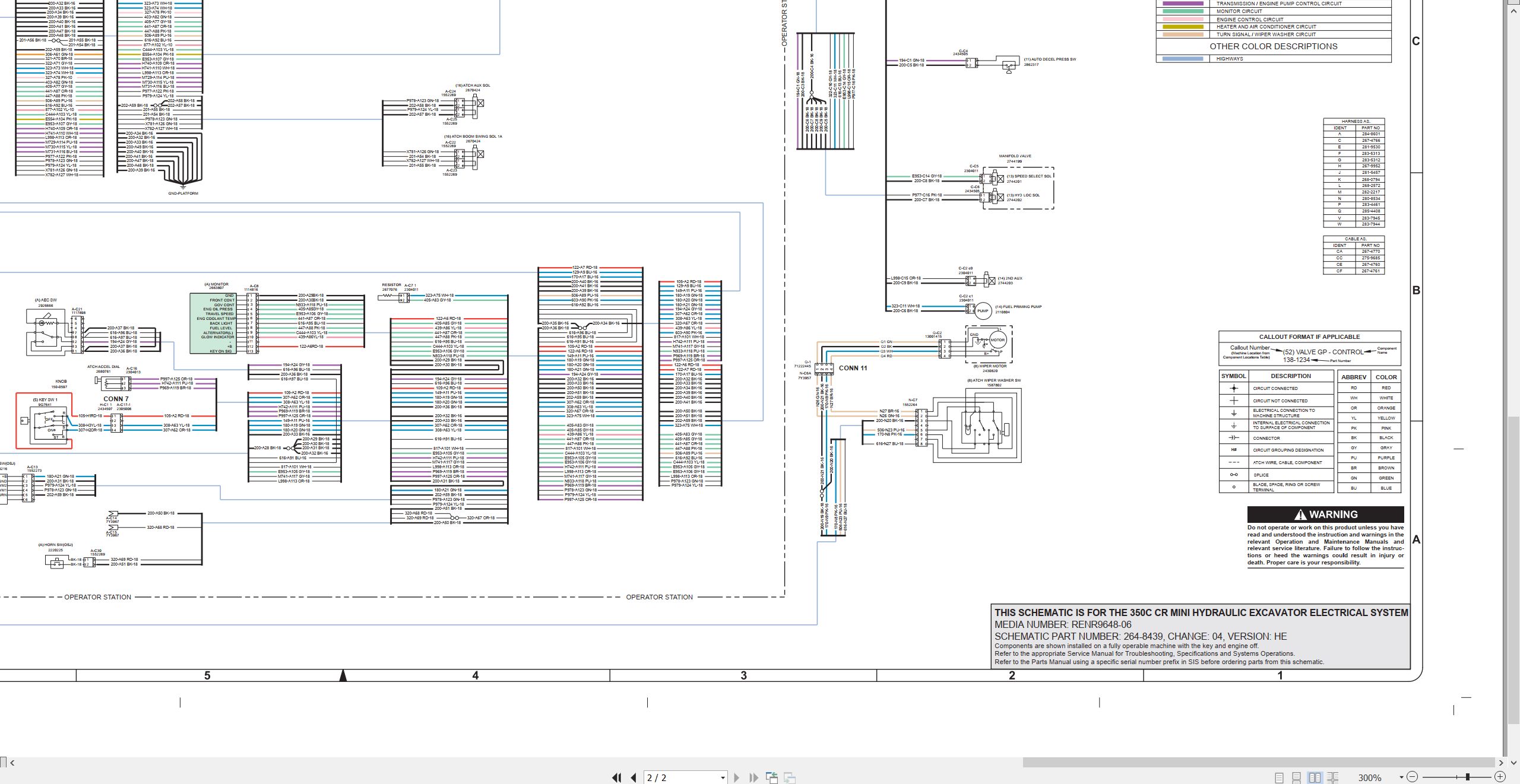Click the (A) HORN SW(OSJ) label
The image size is (1520, 784).
(x=55, y=545)
